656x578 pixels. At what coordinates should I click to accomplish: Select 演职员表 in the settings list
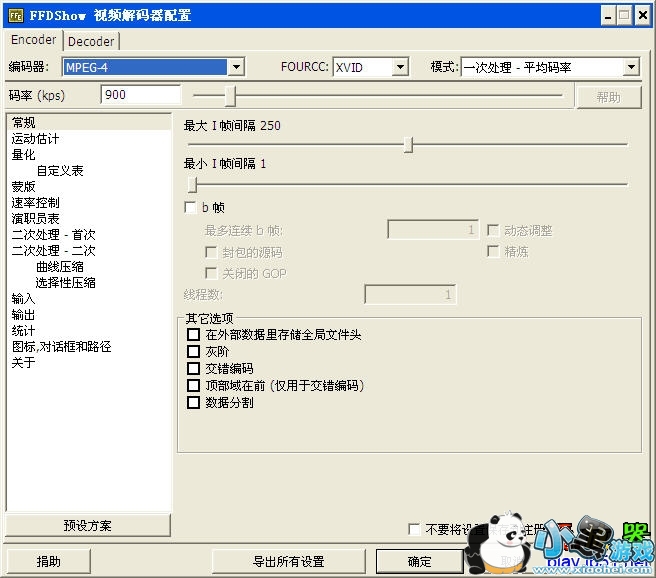coord(35,218)
